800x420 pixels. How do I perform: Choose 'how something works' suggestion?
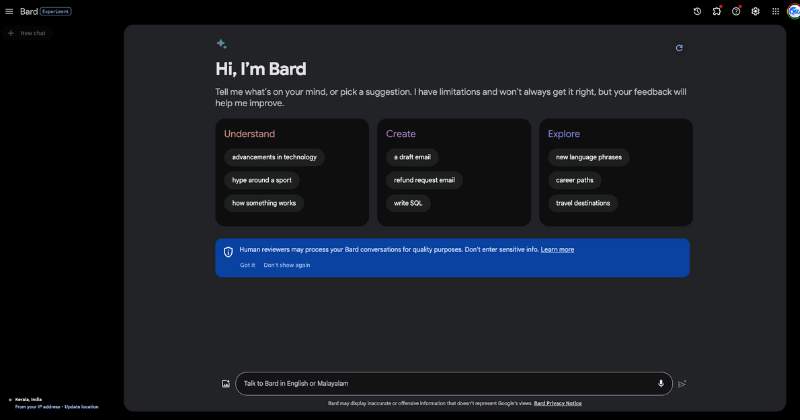[x=264, y=203]
